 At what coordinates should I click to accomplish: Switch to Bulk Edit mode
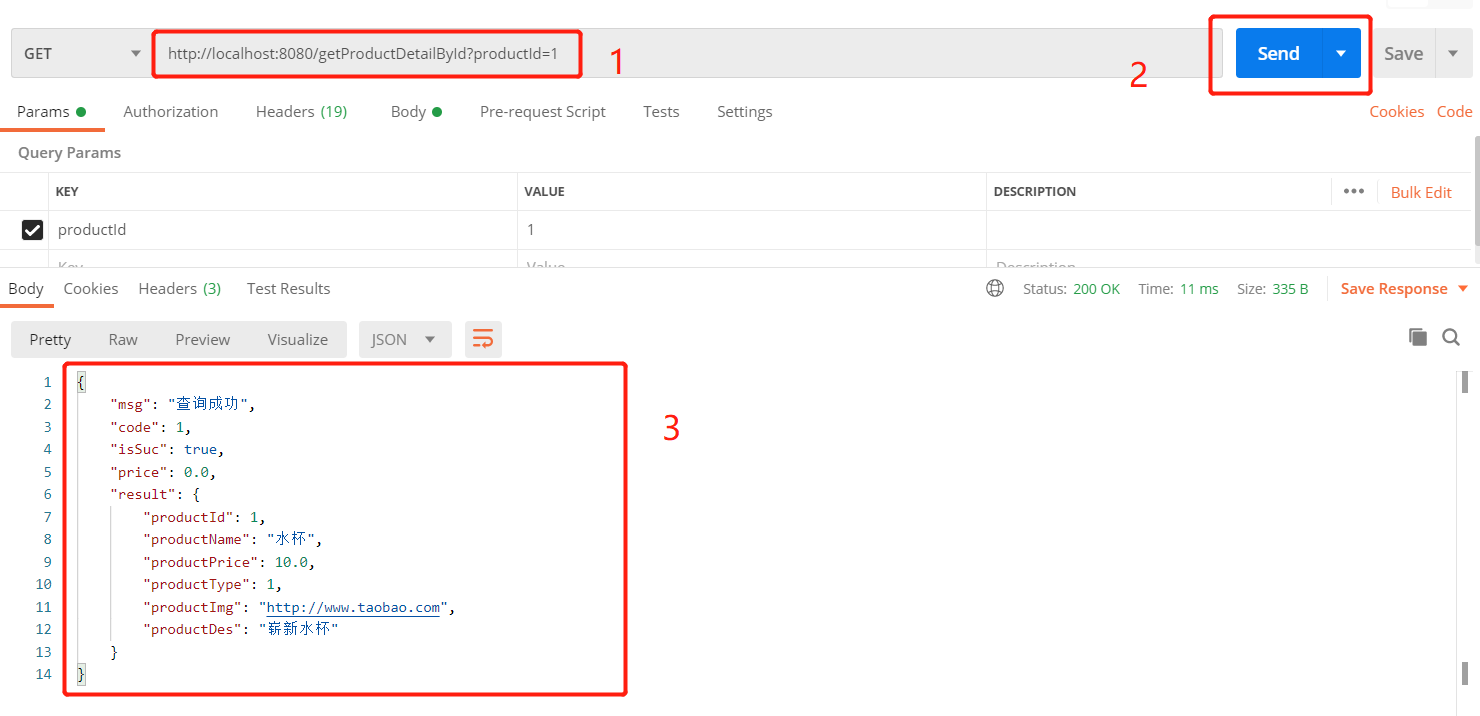coord(1421,192)
